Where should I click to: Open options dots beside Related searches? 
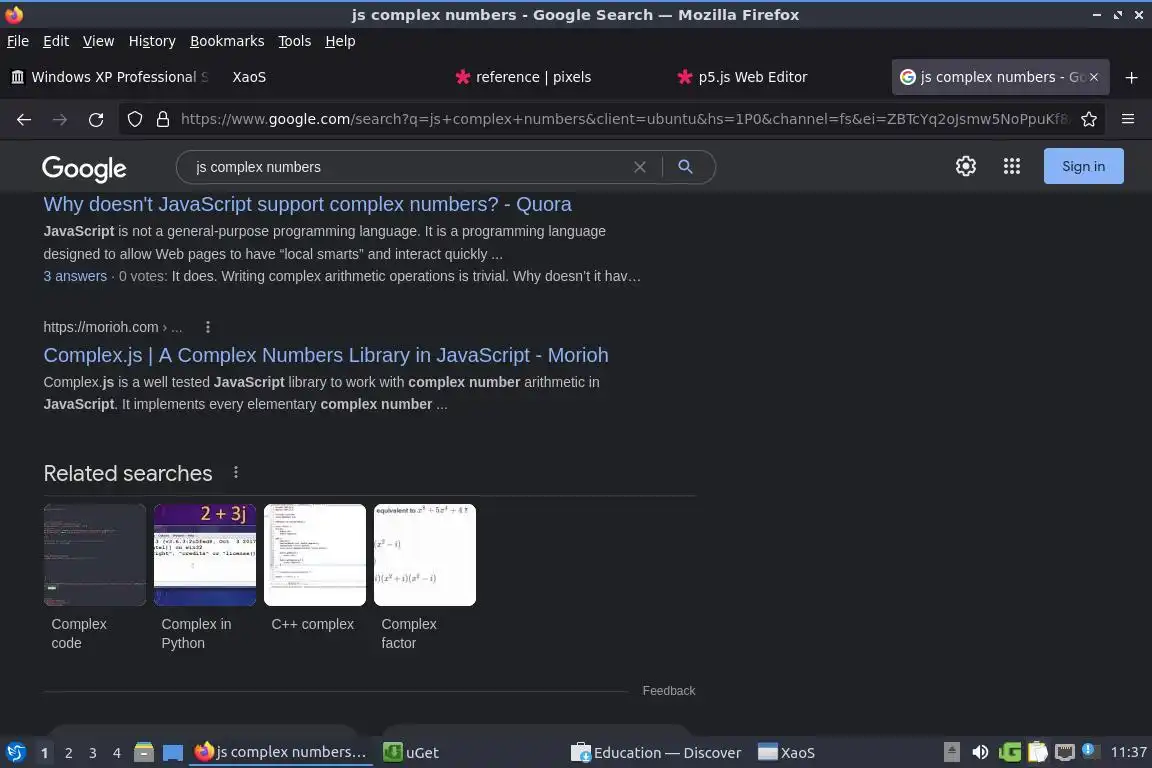point(236,473)
